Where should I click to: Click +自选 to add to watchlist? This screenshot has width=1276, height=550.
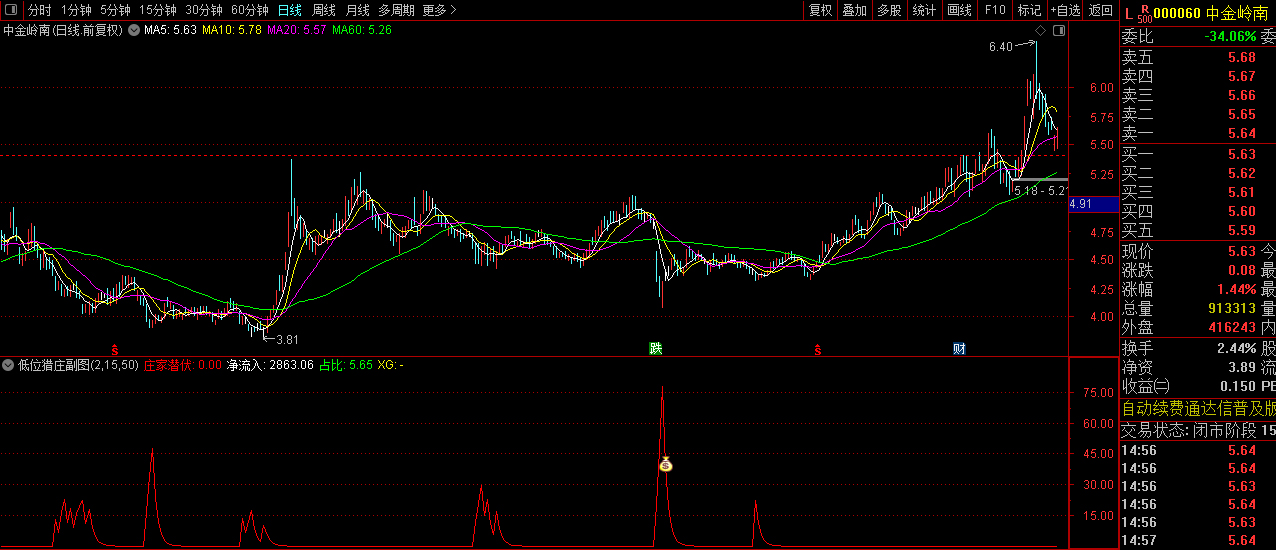coord(1065,10)
